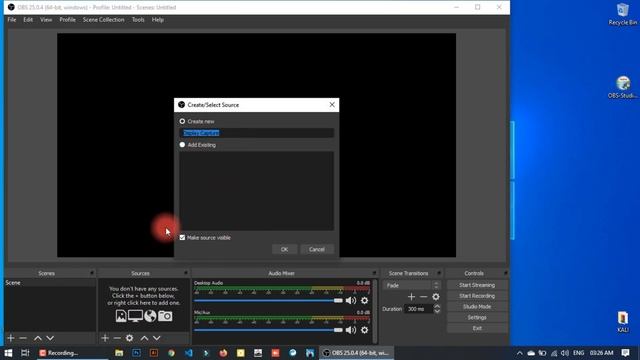Open Fade transition dropdown

coord(411,285)
